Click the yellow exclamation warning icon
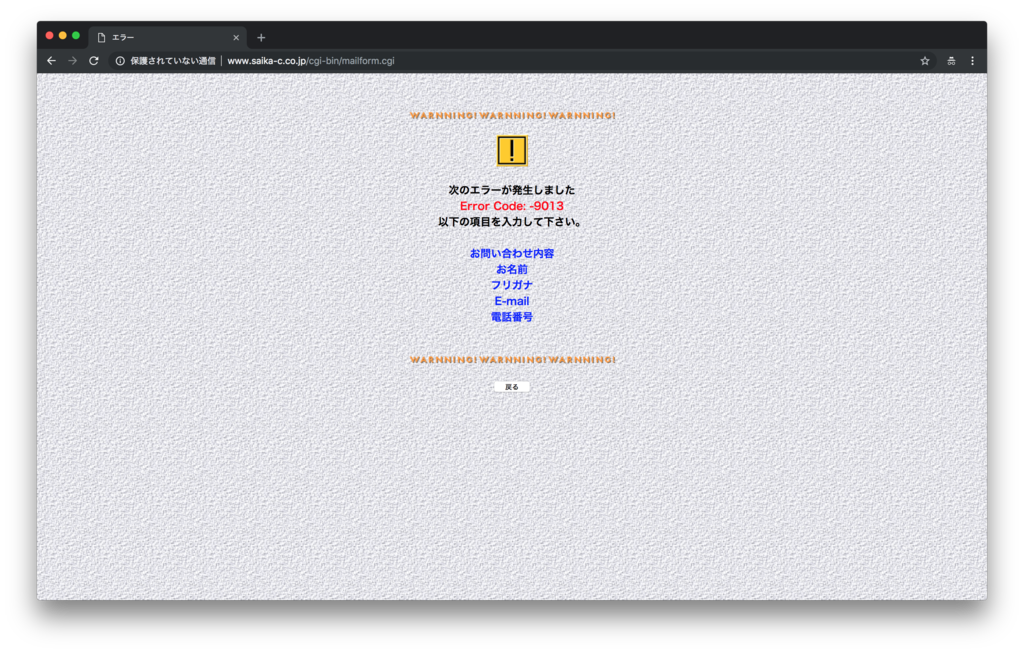Screen dimensions: 1024x653 (x=512, y=151)
